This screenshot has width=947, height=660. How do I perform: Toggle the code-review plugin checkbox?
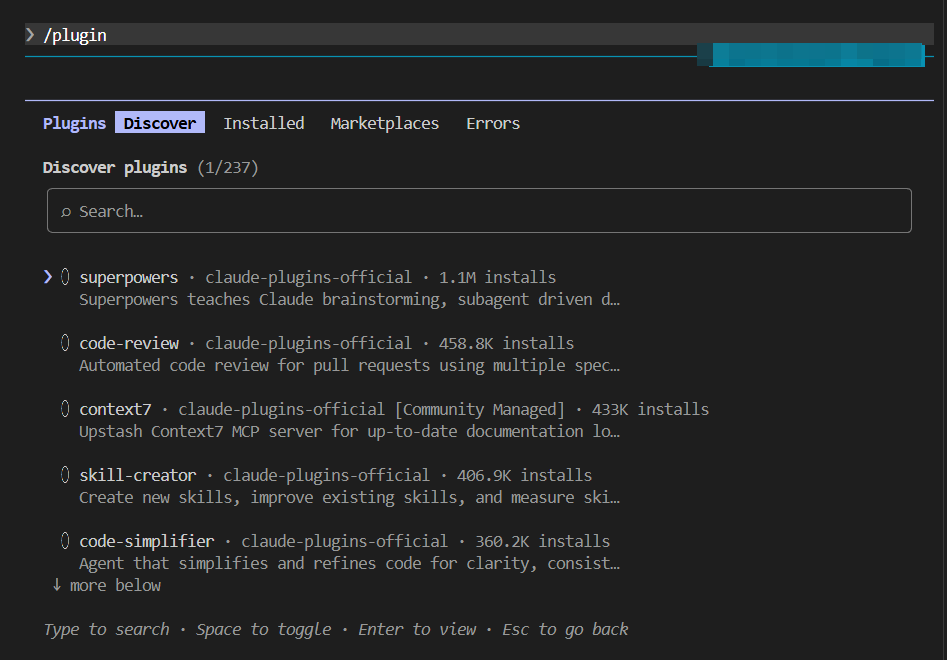coord(65,343)
